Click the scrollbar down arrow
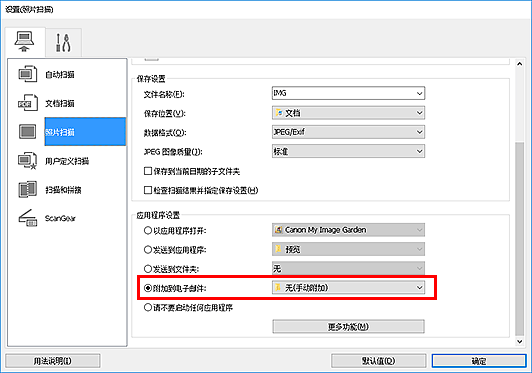 [519, 341]
